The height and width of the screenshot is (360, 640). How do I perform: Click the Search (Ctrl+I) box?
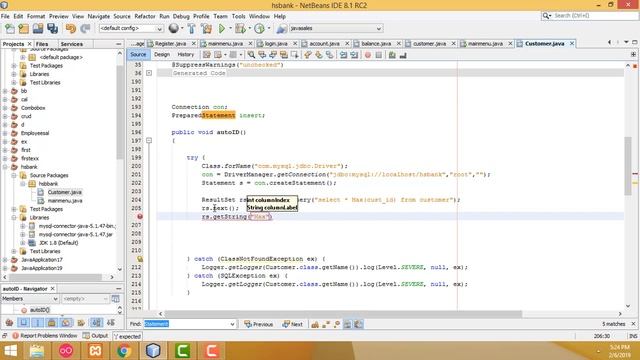click(x=589, y=16)
